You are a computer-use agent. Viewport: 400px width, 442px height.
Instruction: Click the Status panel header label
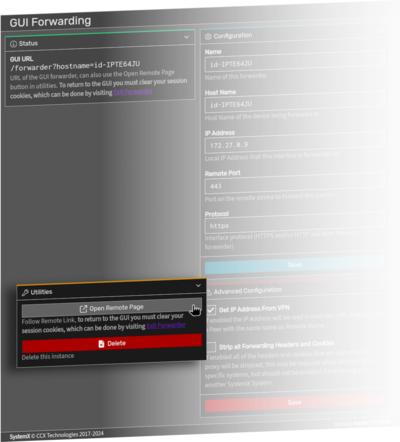pos(28,43)
